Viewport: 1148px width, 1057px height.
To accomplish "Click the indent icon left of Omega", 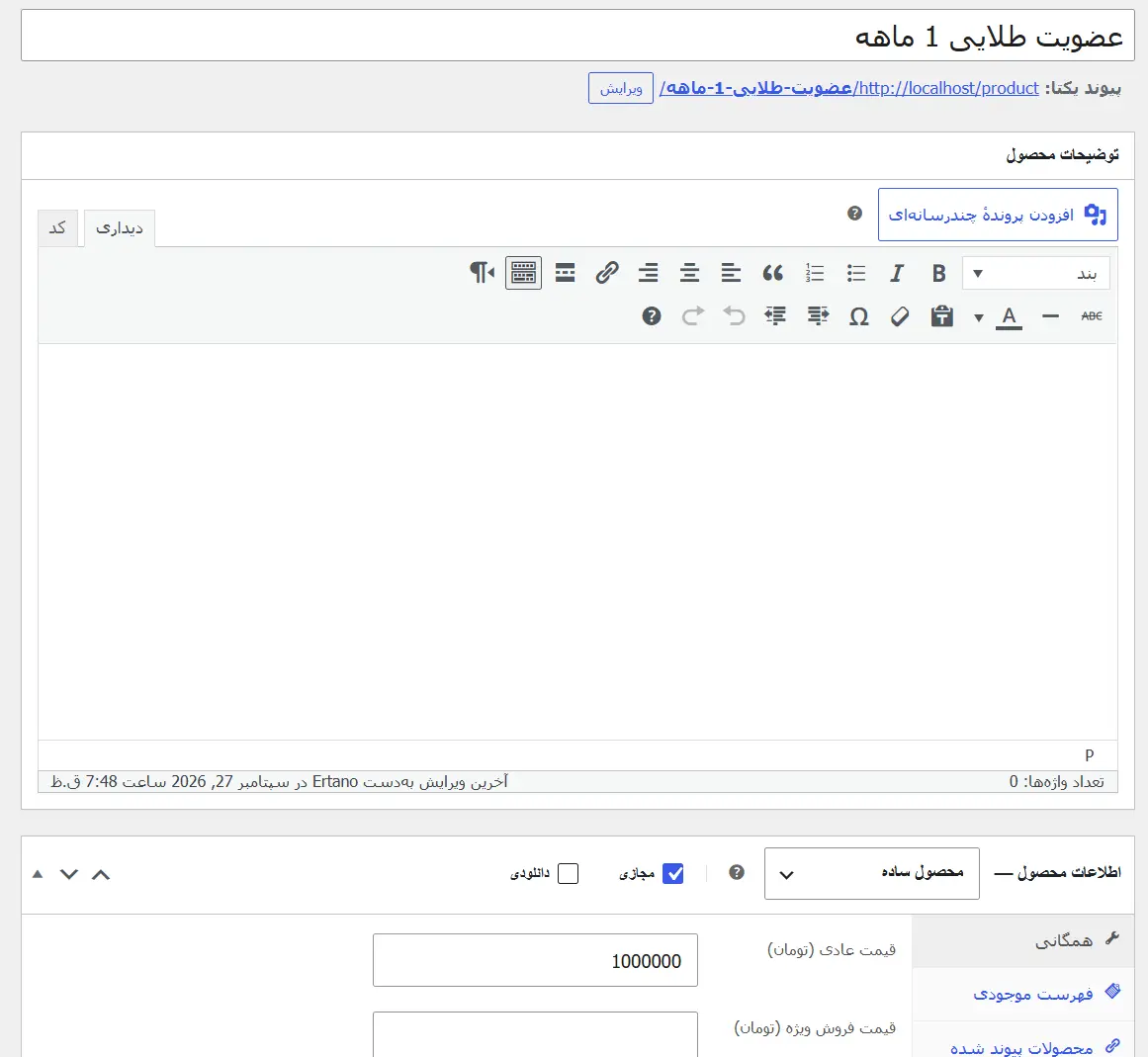I will (x=775, y=316).
